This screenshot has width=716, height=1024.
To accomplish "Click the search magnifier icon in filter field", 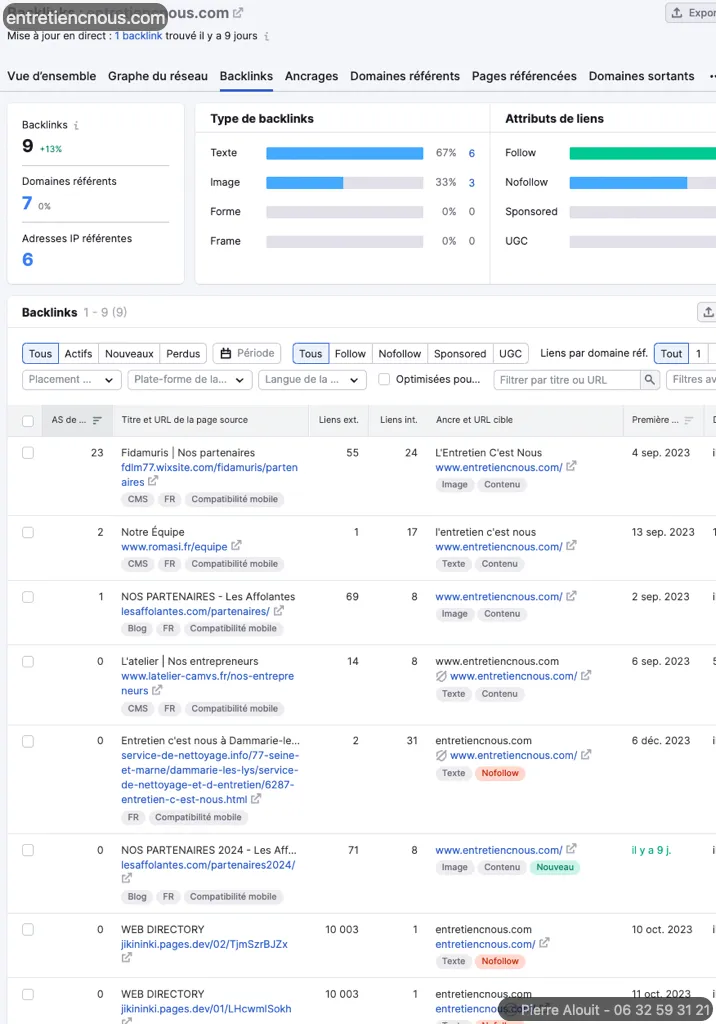I will 650,380.
